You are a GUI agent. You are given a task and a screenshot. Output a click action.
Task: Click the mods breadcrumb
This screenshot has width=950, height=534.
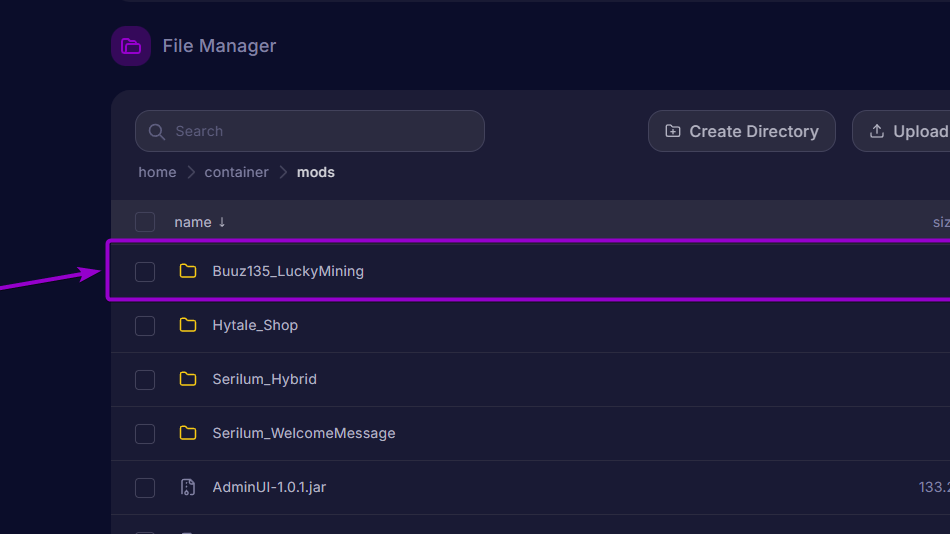pyautogui.click(x=316, y=172)
